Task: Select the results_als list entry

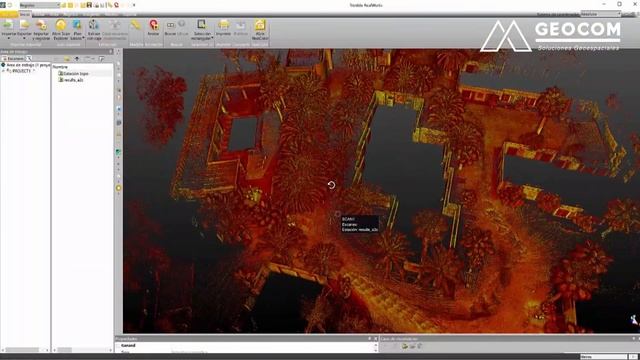Action: tap(71, 80)
